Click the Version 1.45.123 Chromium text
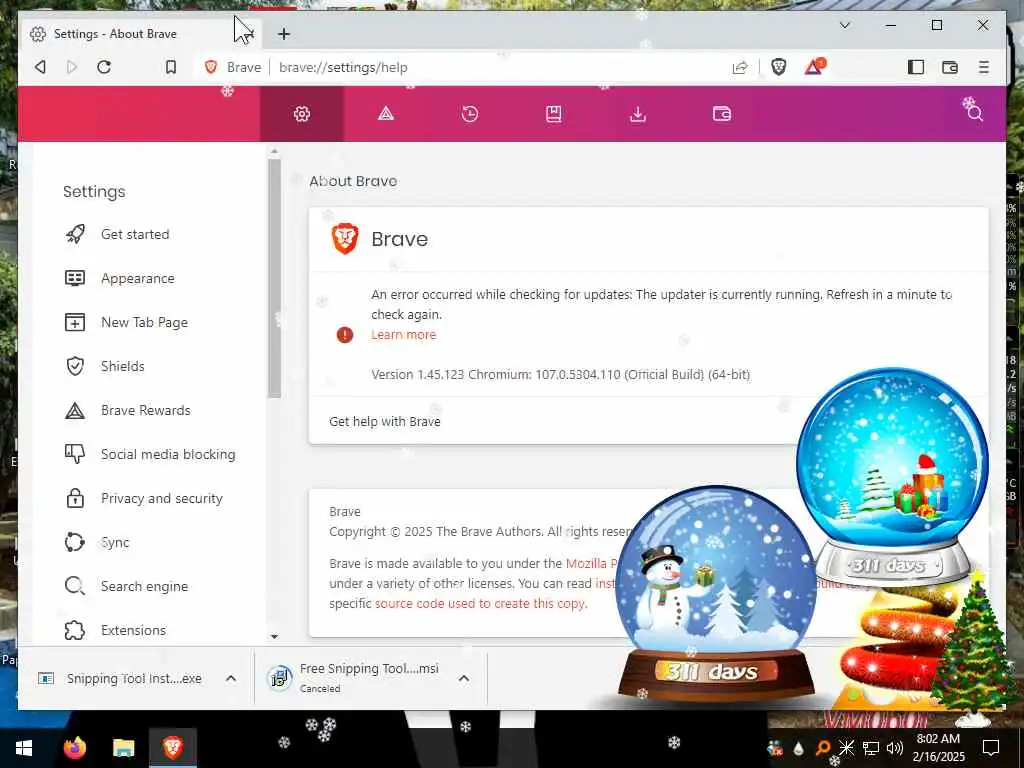The image size is (1024, 768). point(560,375)
